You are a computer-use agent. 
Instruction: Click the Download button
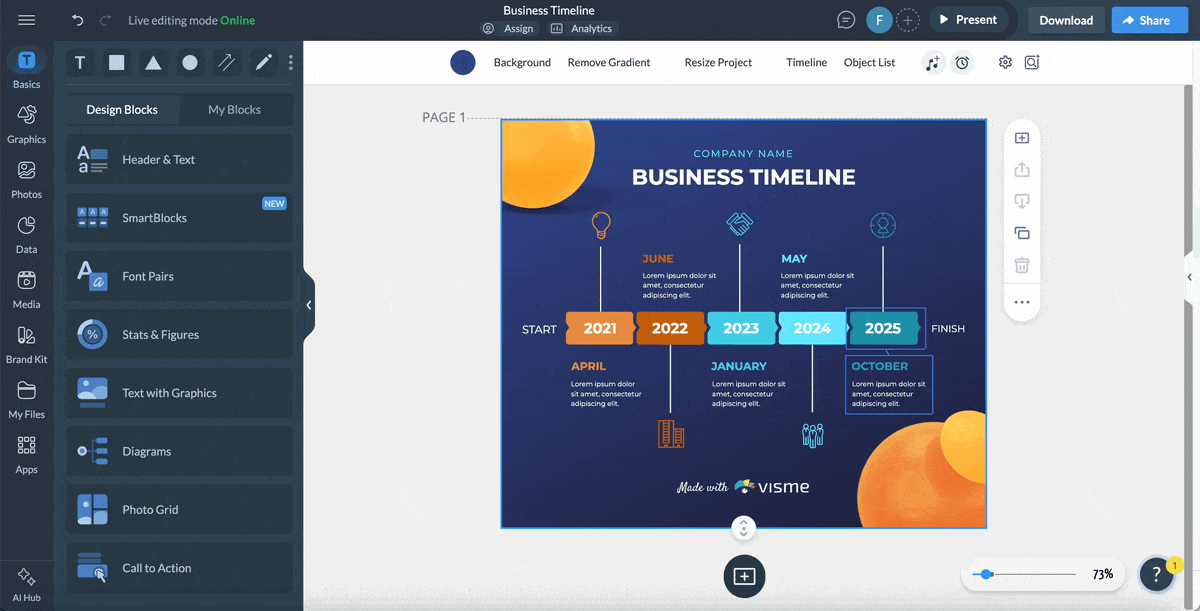pyautogui.click(x=1066, y=20)
